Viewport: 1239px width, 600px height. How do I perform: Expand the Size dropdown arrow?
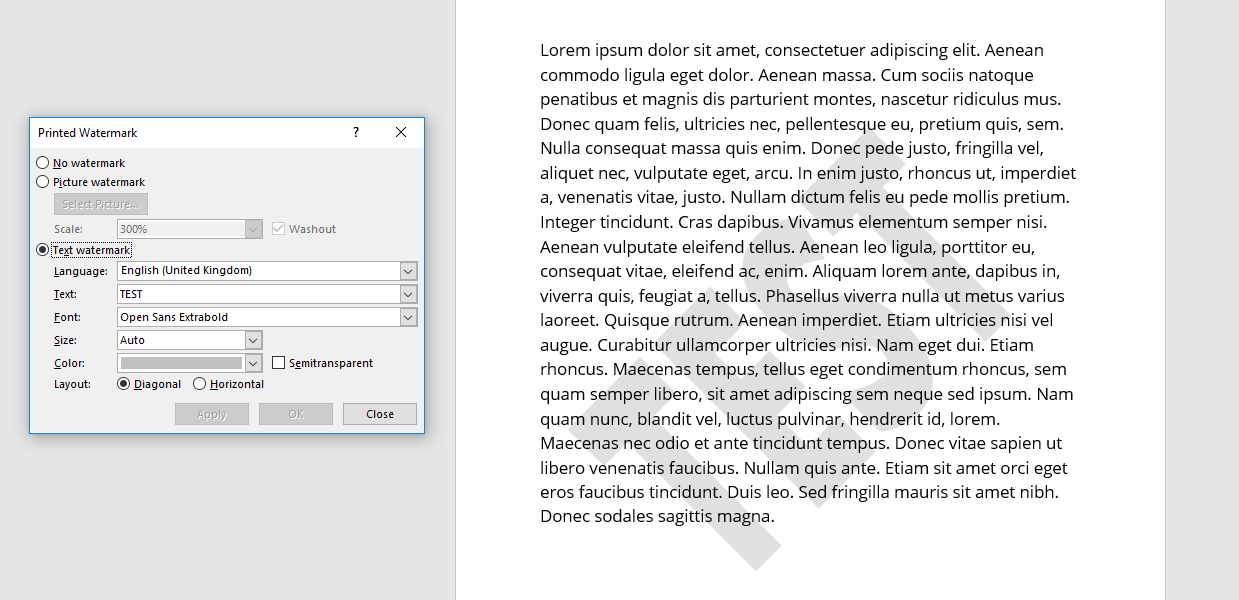point(253,340)
